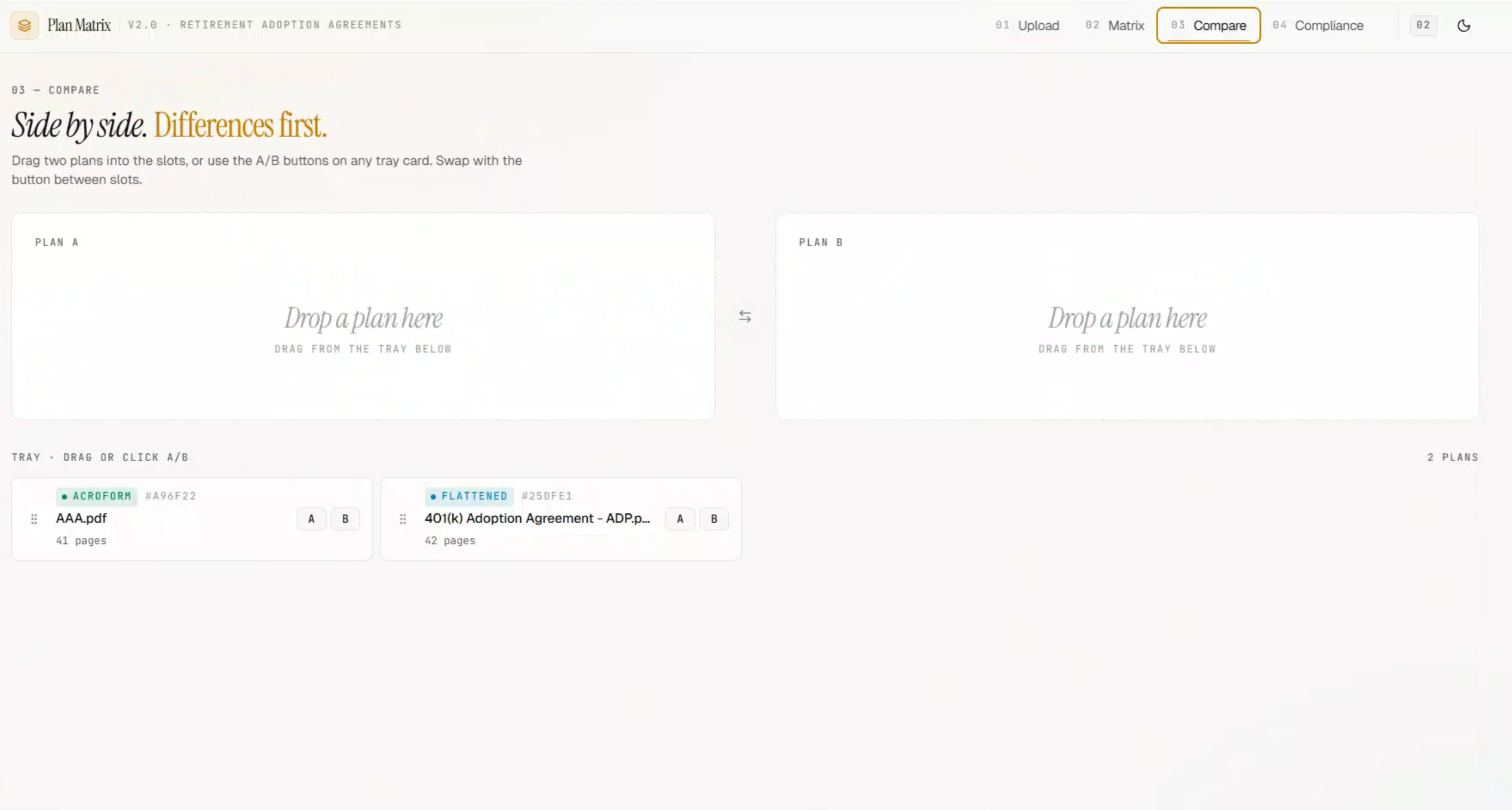The image size is (1512, 810).
Task: Click the 42 pages label
Action: 450,541
